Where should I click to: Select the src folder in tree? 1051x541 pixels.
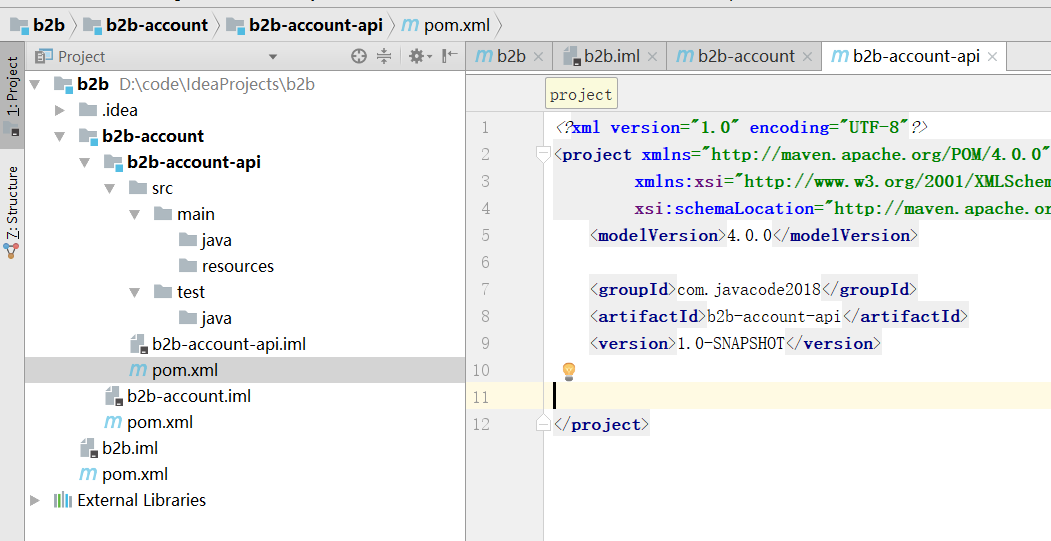pyautogui.click(x=245, y=188)
